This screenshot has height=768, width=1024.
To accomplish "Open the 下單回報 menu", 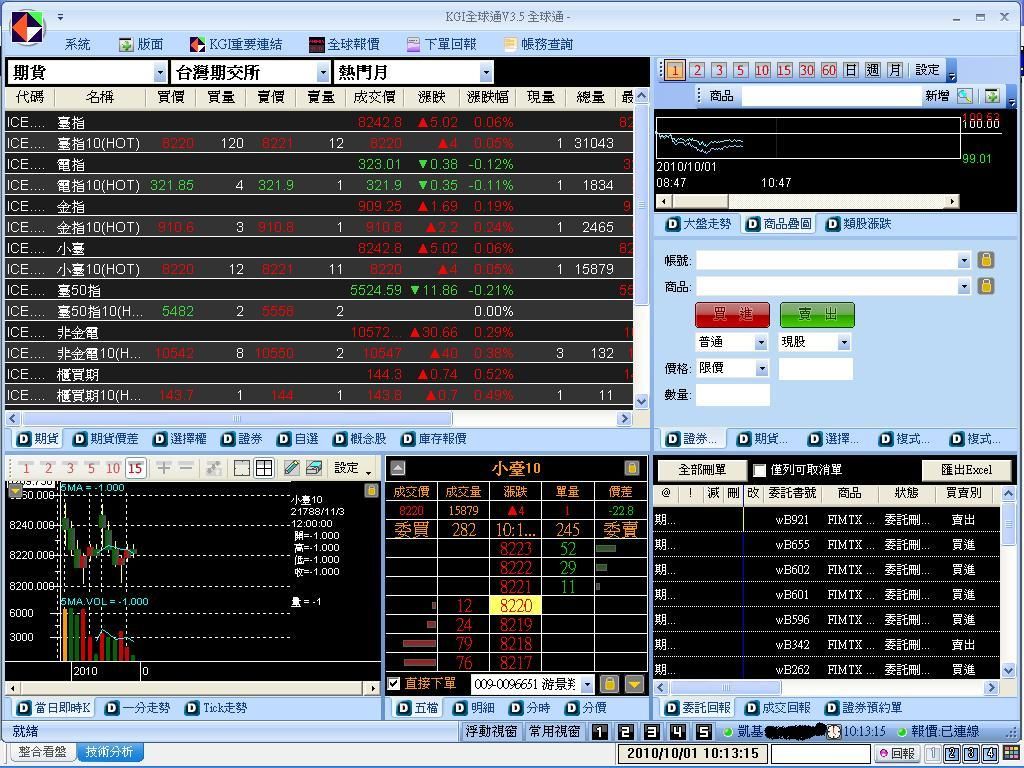I will coord(441,44).
